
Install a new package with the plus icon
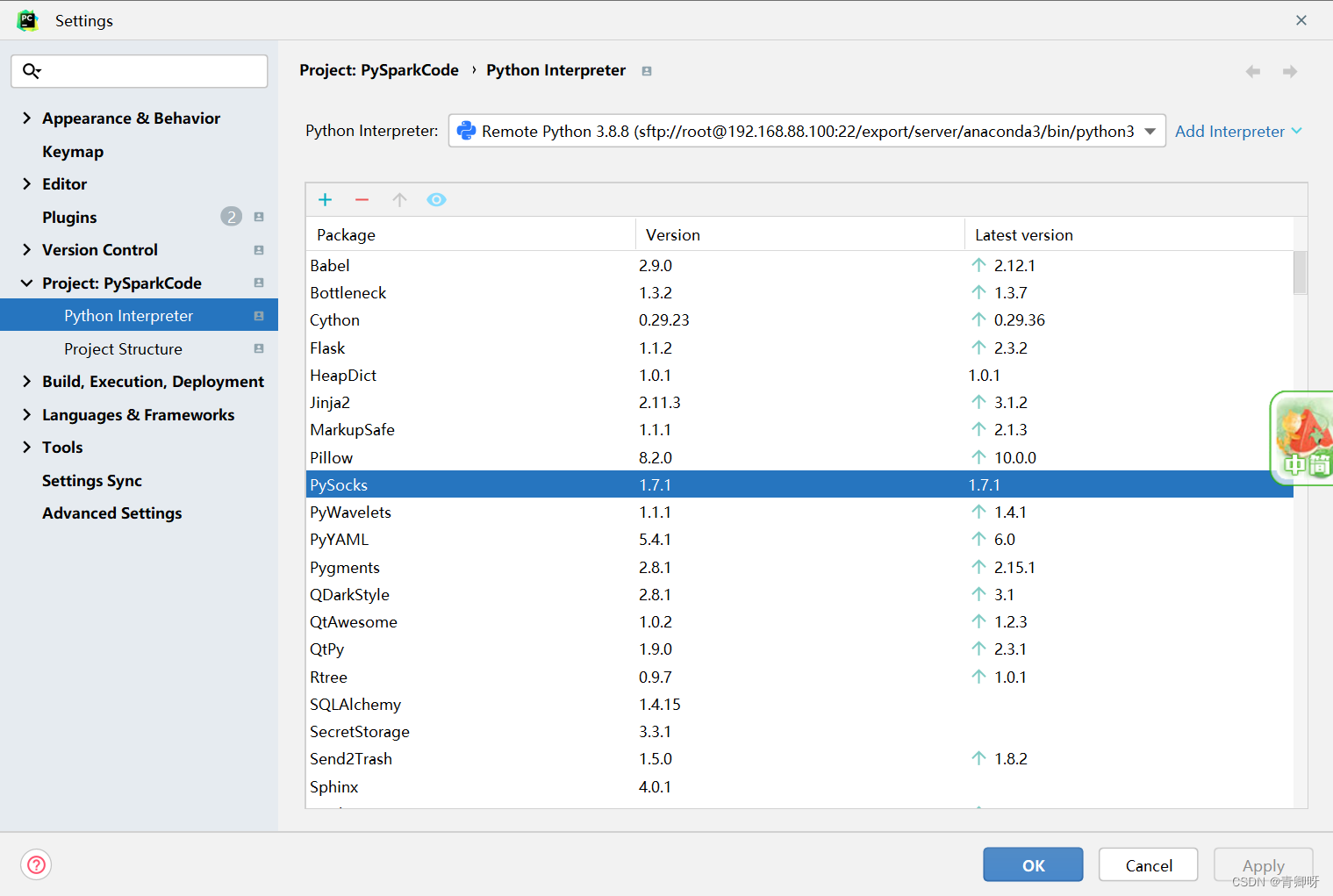click(325, 199)
